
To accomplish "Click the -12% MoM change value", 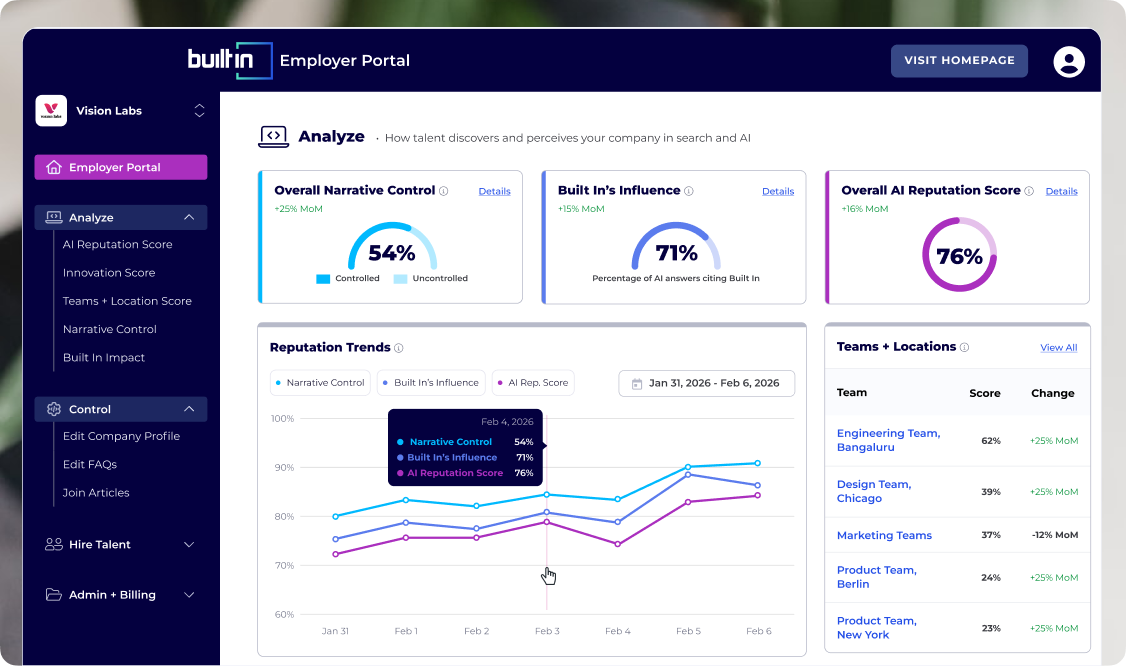I will coord(1055,535).
